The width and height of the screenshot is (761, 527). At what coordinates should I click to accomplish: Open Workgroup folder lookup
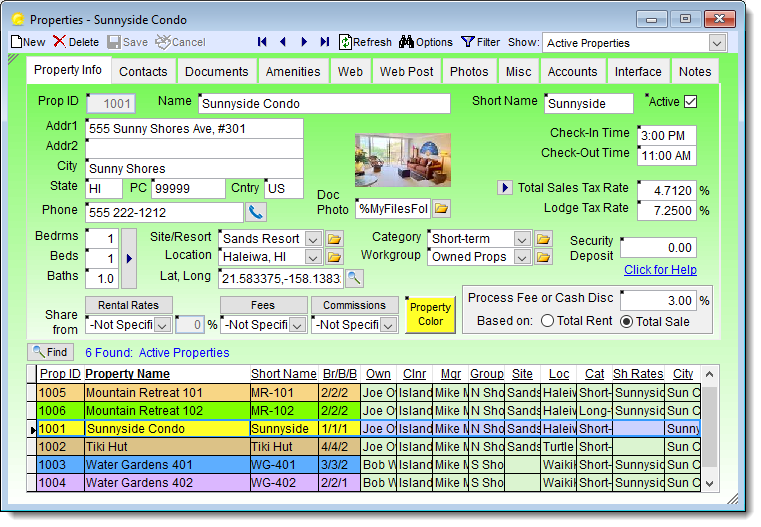[x=543, y=257]
